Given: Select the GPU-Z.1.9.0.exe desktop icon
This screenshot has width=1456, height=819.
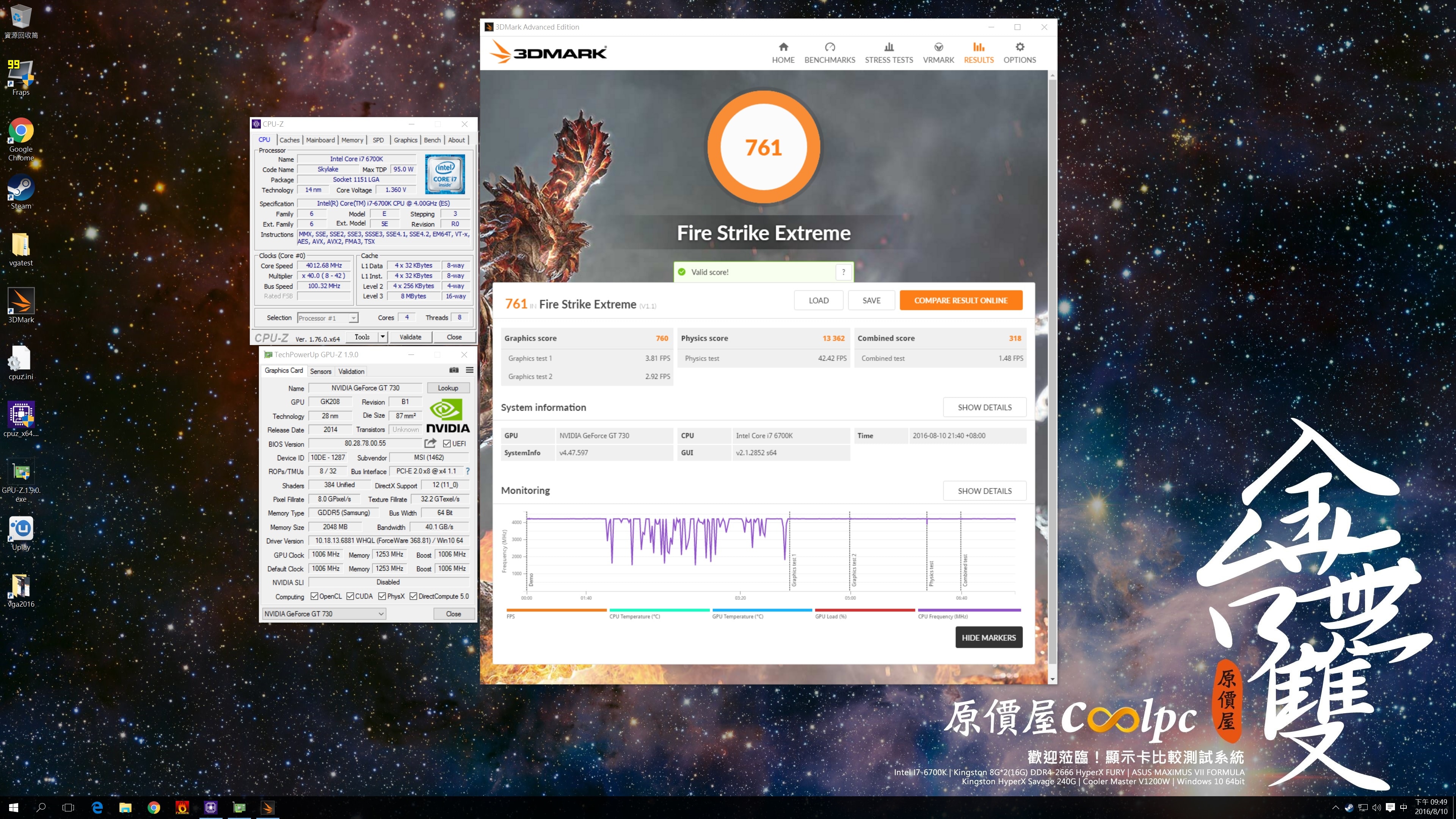Looking at the screenshot, I should [x=21, y=480].
